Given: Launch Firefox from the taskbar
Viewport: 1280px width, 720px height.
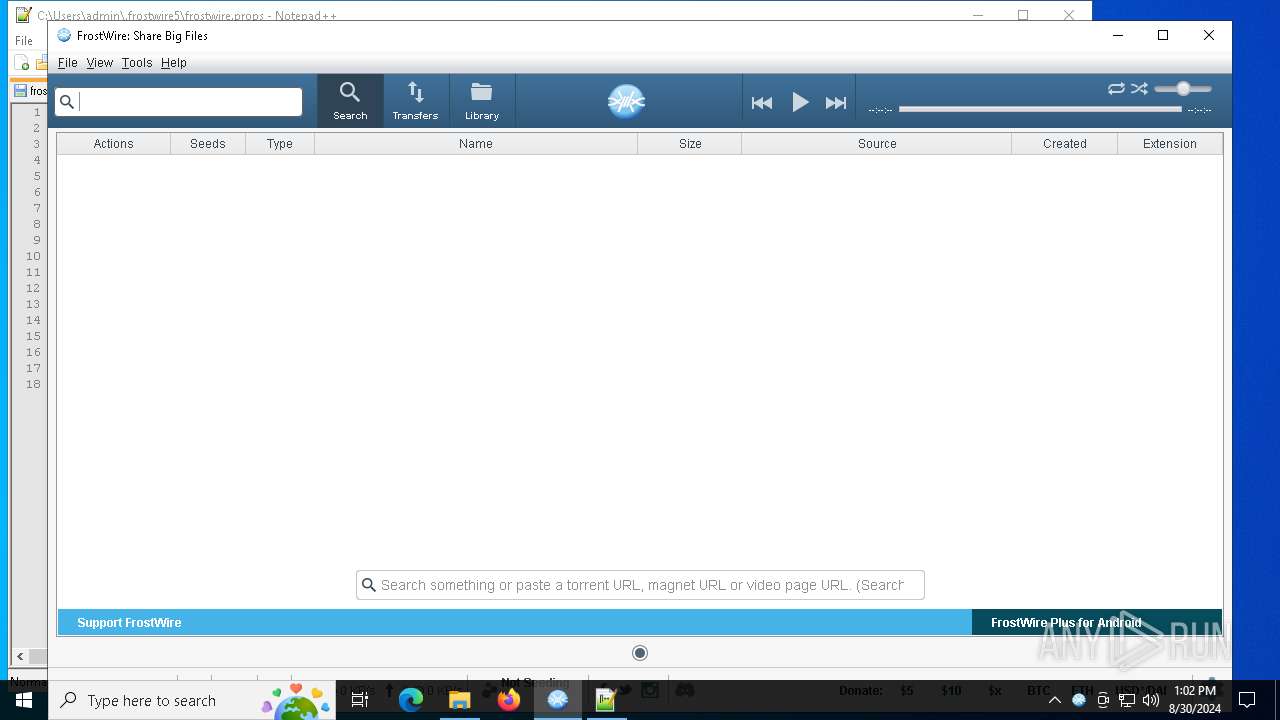Looking at the screenshot, I should coord(509,700).
